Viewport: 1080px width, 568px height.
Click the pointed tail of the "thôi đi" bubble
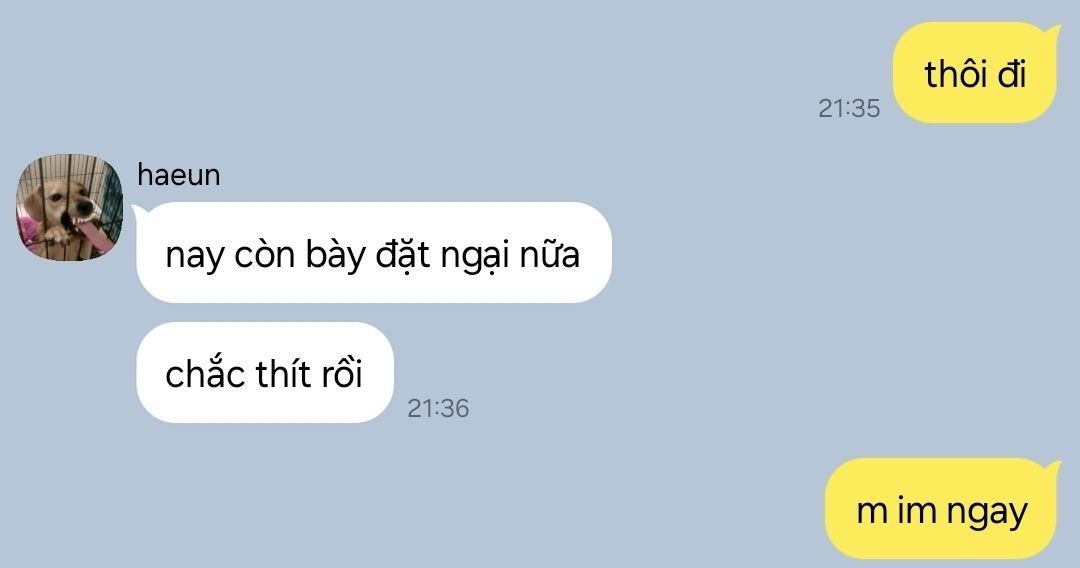point(1051,31)
